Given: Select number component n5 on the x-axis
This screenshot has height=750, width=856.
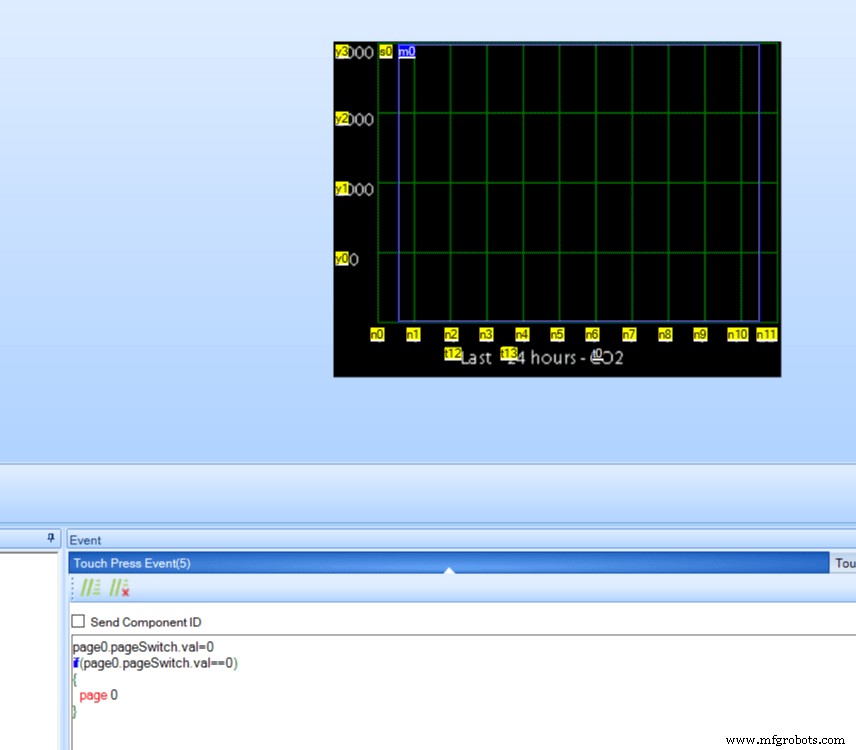Looking at the screenshot, I should [556, 334].
